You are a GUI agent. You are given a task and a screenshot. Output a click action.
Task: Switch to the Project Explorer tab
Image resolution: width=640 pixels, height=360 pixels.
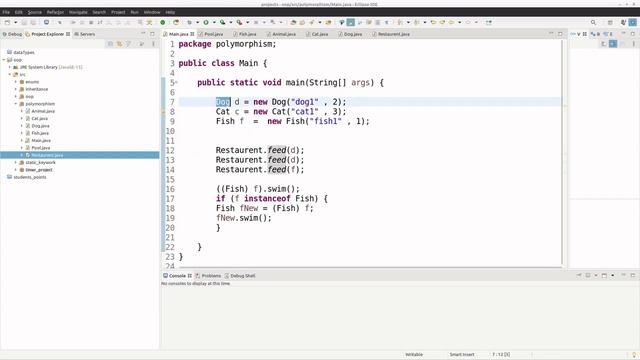pyautogui.click(x=48, y=34)
